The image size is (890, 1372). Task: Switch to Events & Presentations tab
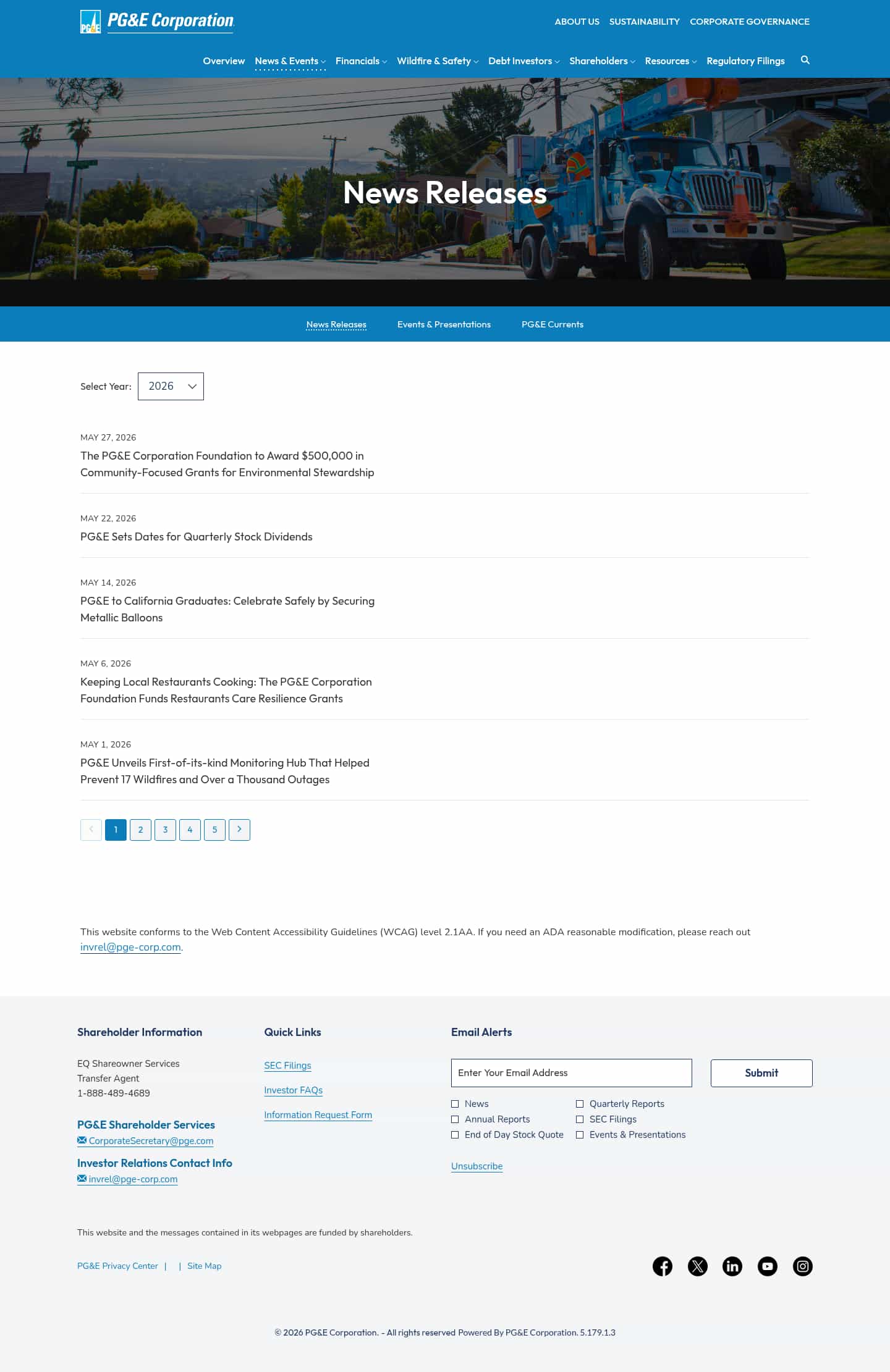pyautogui.click(x=444, y=324)
